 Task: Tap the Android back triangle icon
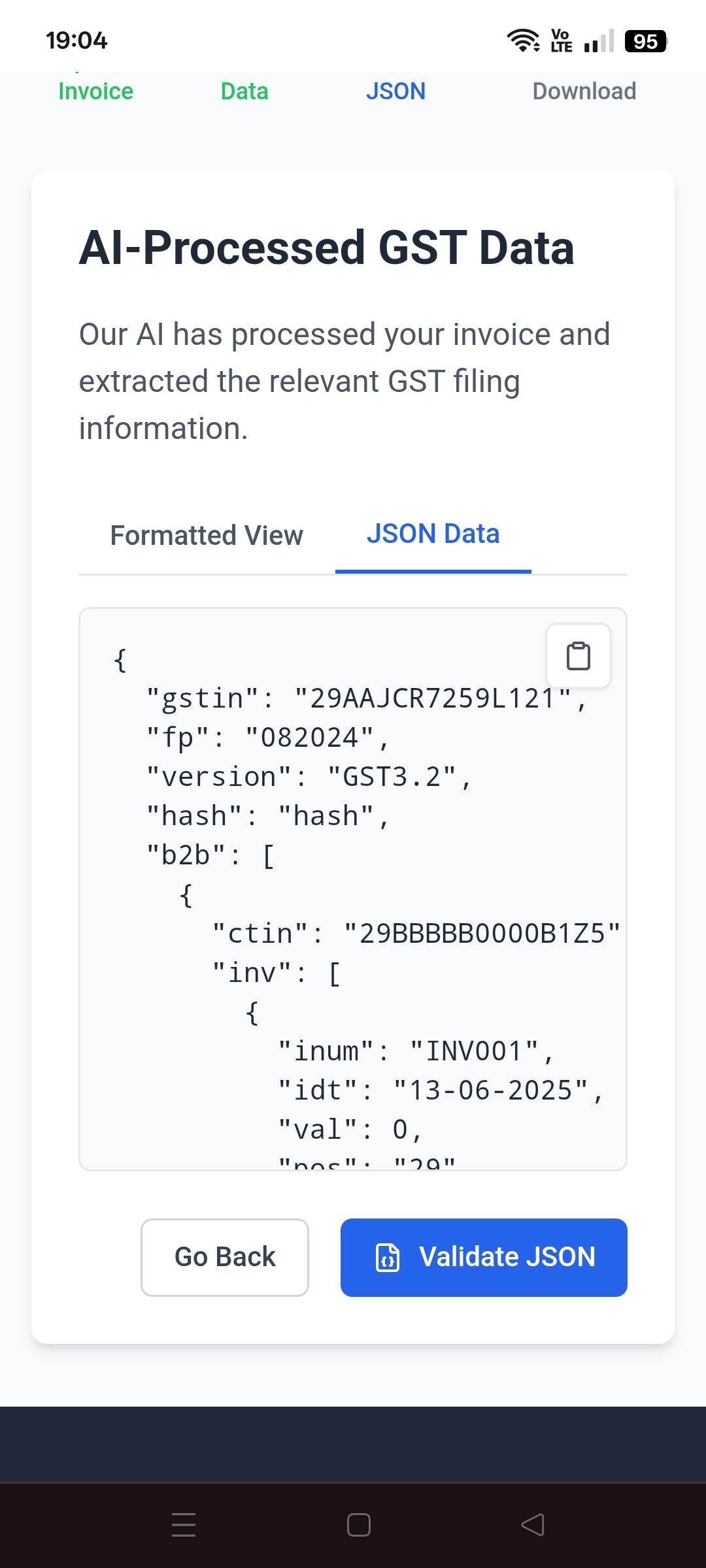[533, 1525]
